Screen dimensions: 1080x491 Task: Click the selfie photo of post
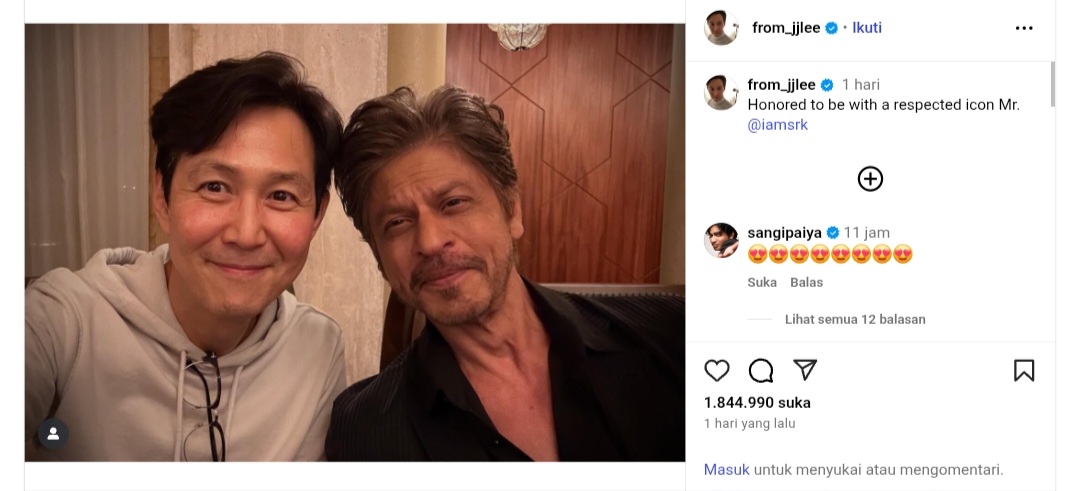(x=355, y=242)
